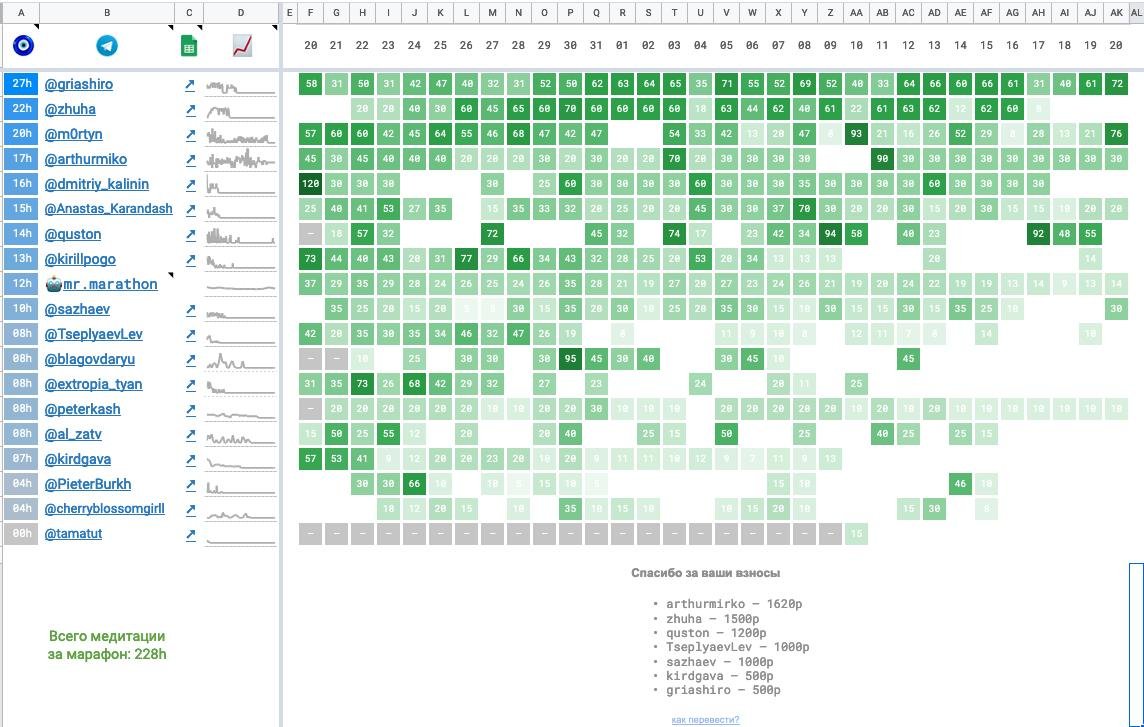The image size is (1144, 727).
Task: Select column B header
Action: 107,13
